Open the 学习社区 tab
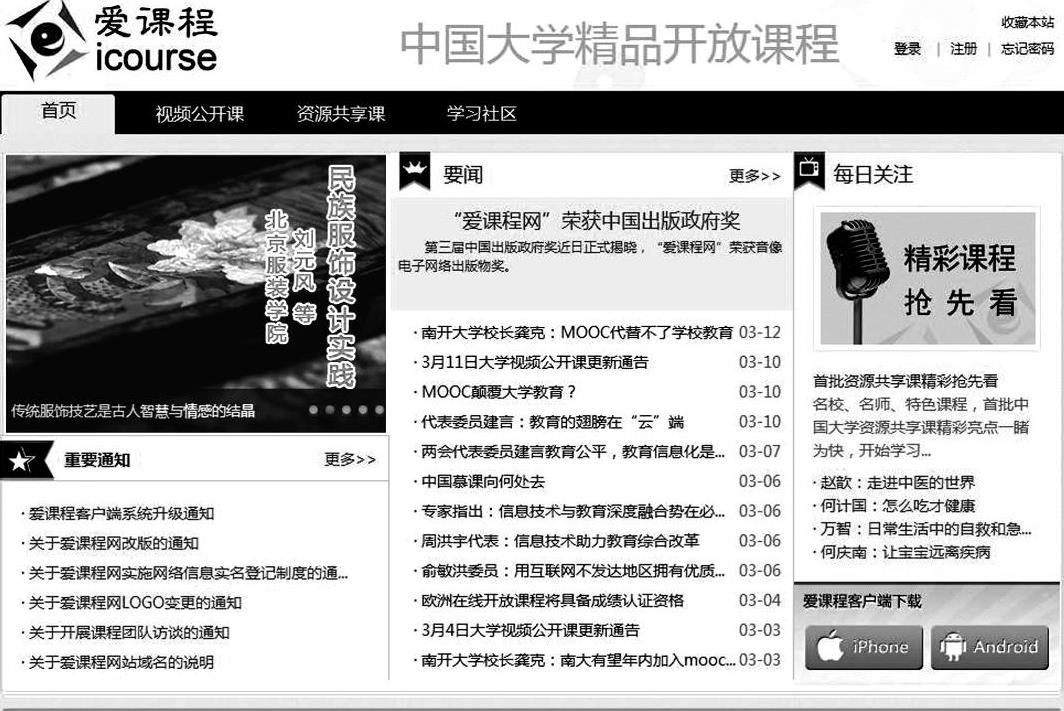 pyautogui.click(x=482, y=113)
